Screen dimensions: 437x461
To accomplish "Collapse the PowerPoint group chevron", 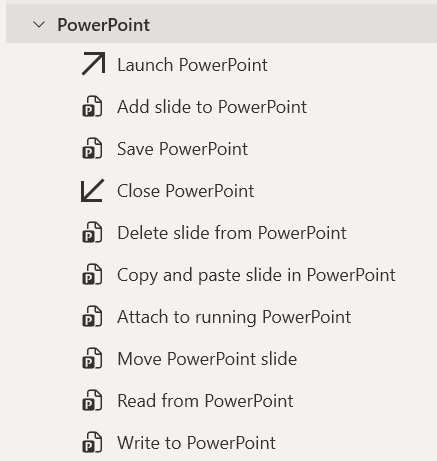I will pyautogui.click(x=39, y=25).
